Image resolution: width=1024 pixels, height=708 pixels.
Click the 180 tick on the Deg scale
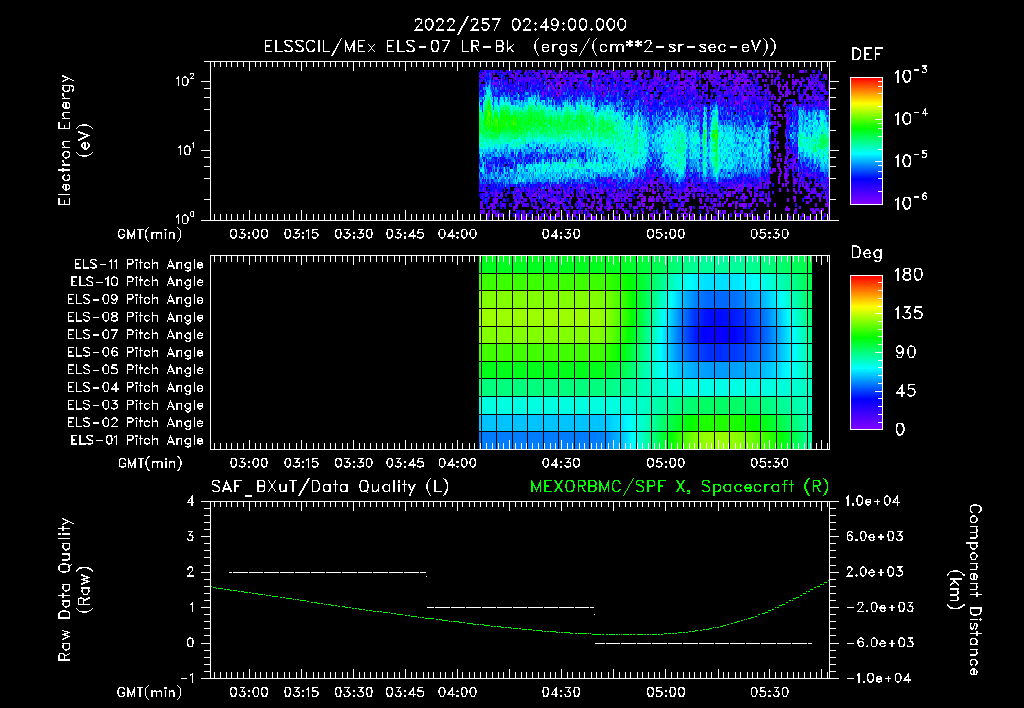908,275
